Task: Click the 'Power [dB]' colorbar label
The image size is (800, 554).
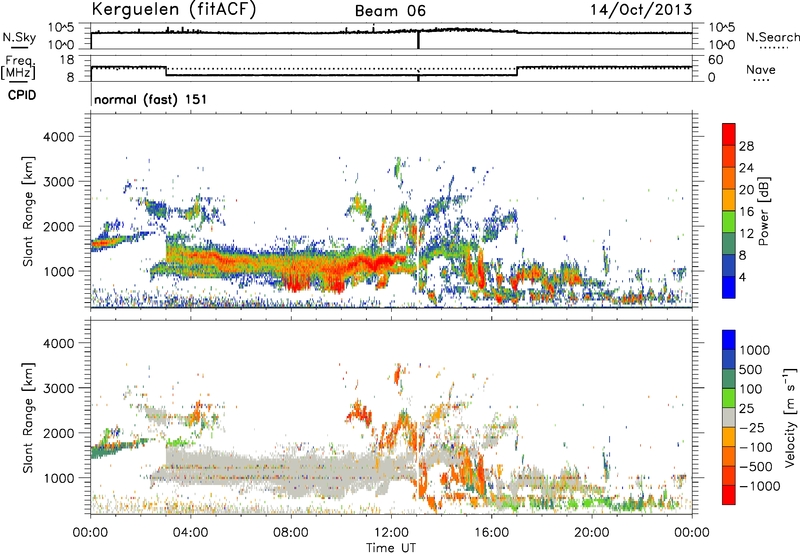Action: click(764, 211)
